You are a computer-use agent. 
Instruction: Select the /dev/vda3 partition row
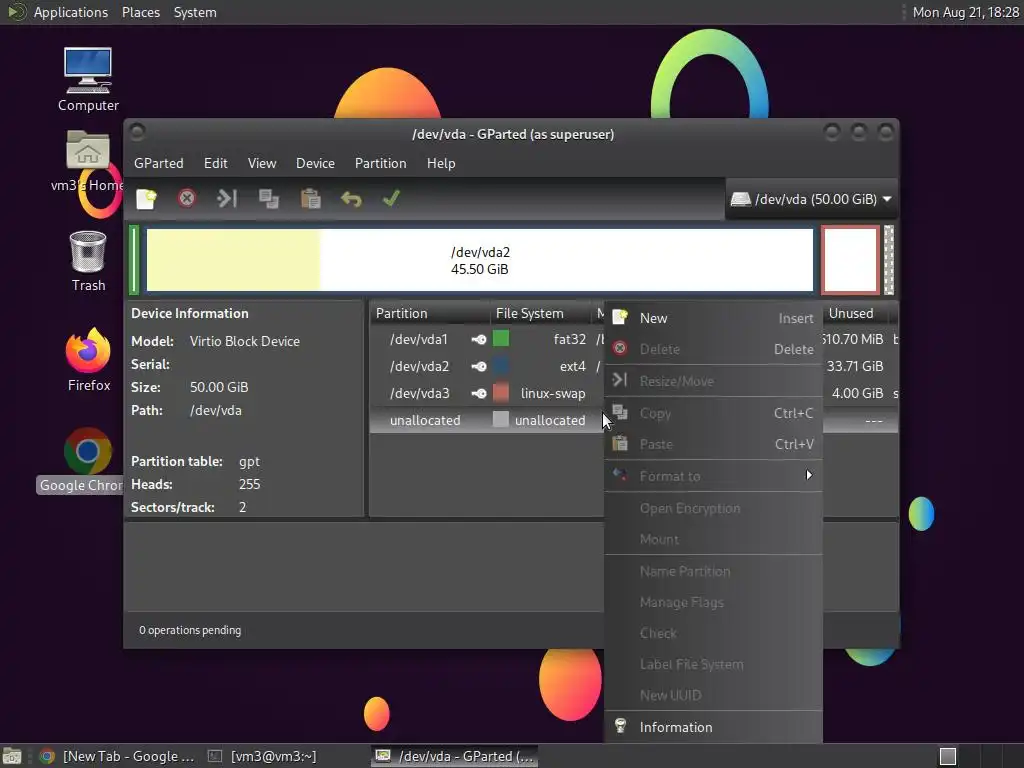point(487,393)
